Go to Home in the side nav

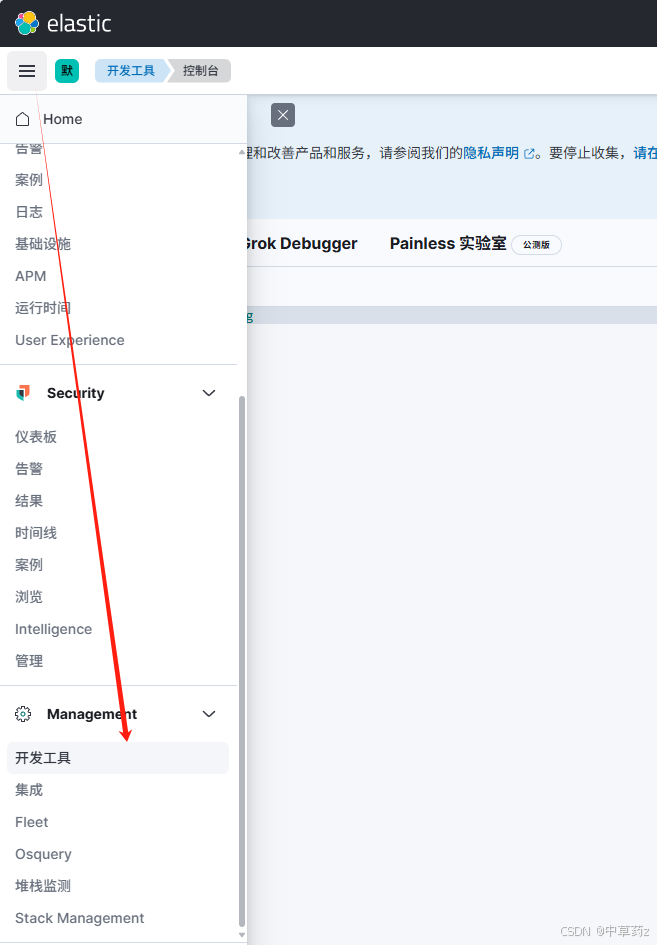(63, 119)
